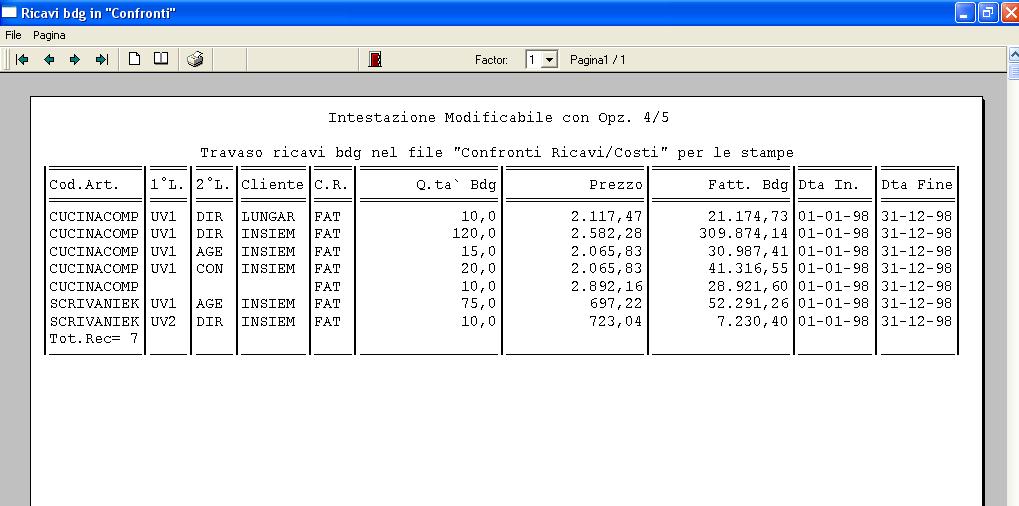Screen dimensions: 1019x506
Task: Show single page view icon
Action: [134, 59]
